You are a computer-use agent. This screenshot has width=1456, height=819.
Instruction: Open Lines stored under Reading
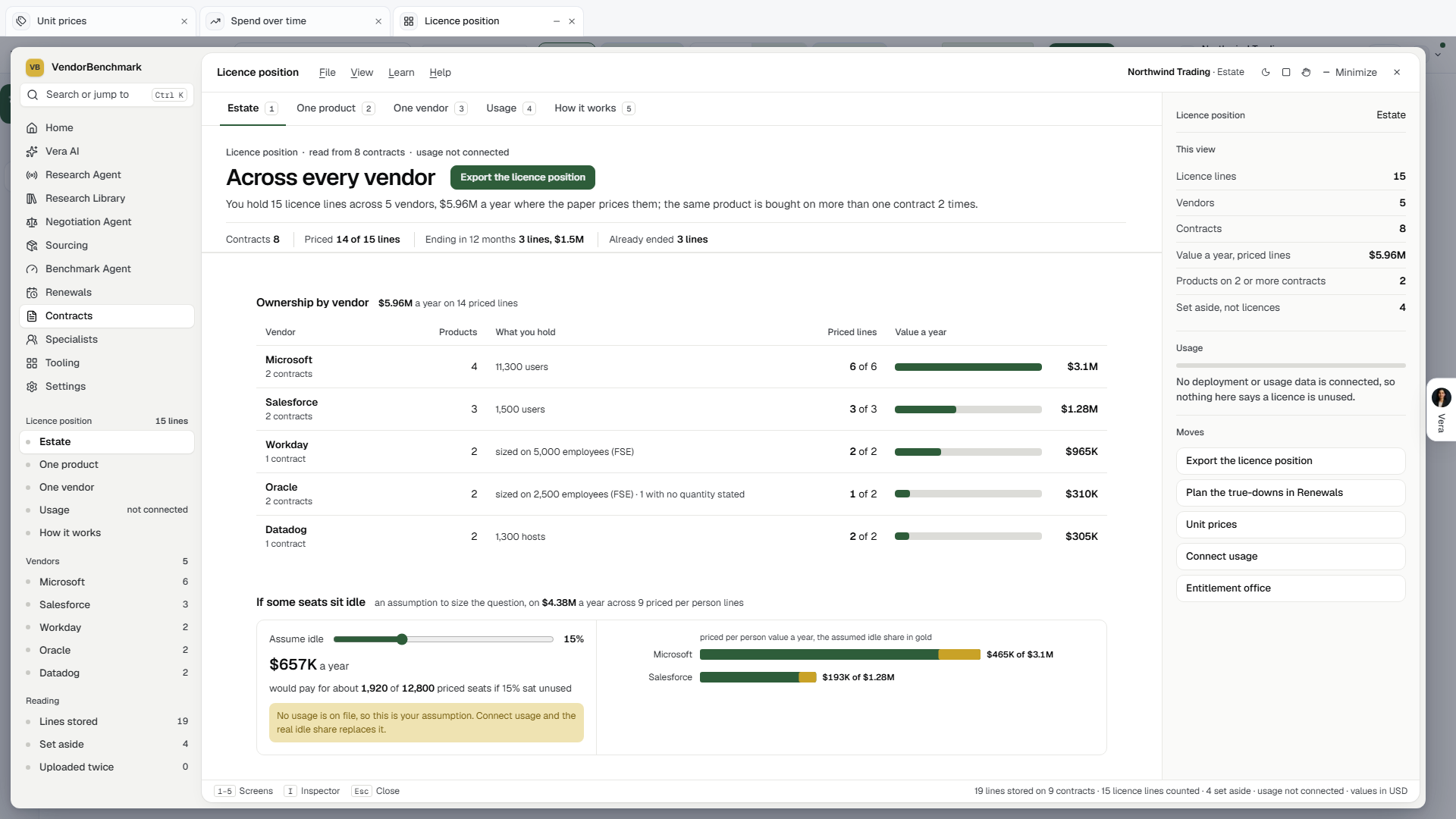106,722
